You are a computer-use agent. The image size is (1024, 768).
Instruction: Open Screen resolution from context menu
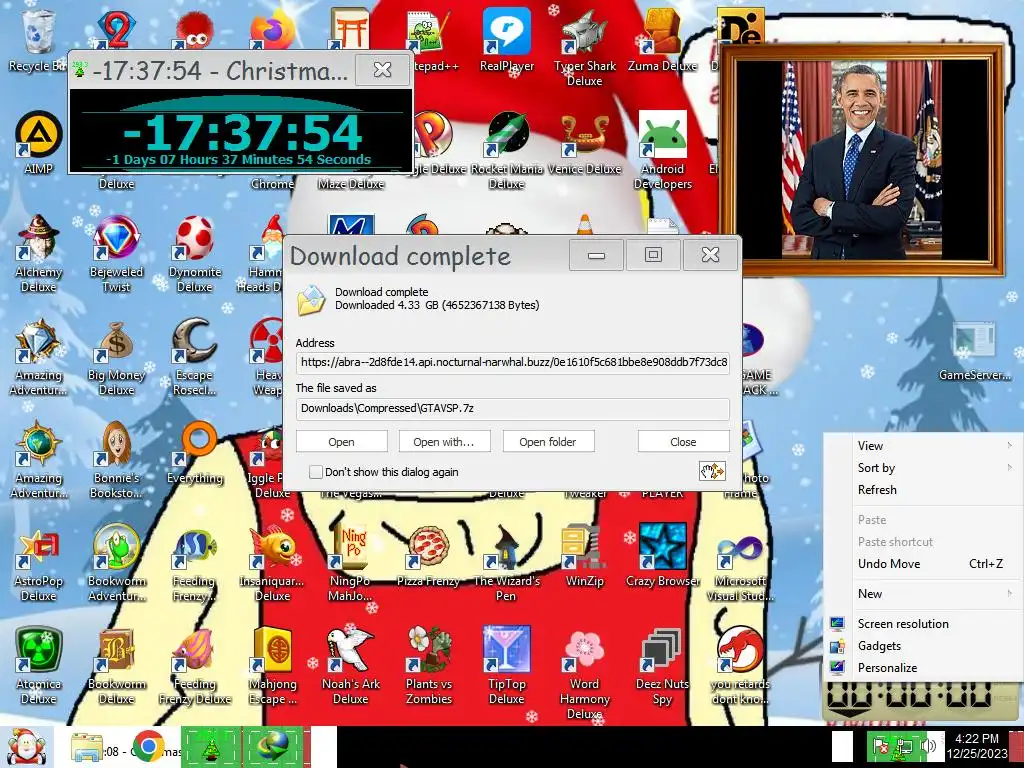click(x=924, y=624)
